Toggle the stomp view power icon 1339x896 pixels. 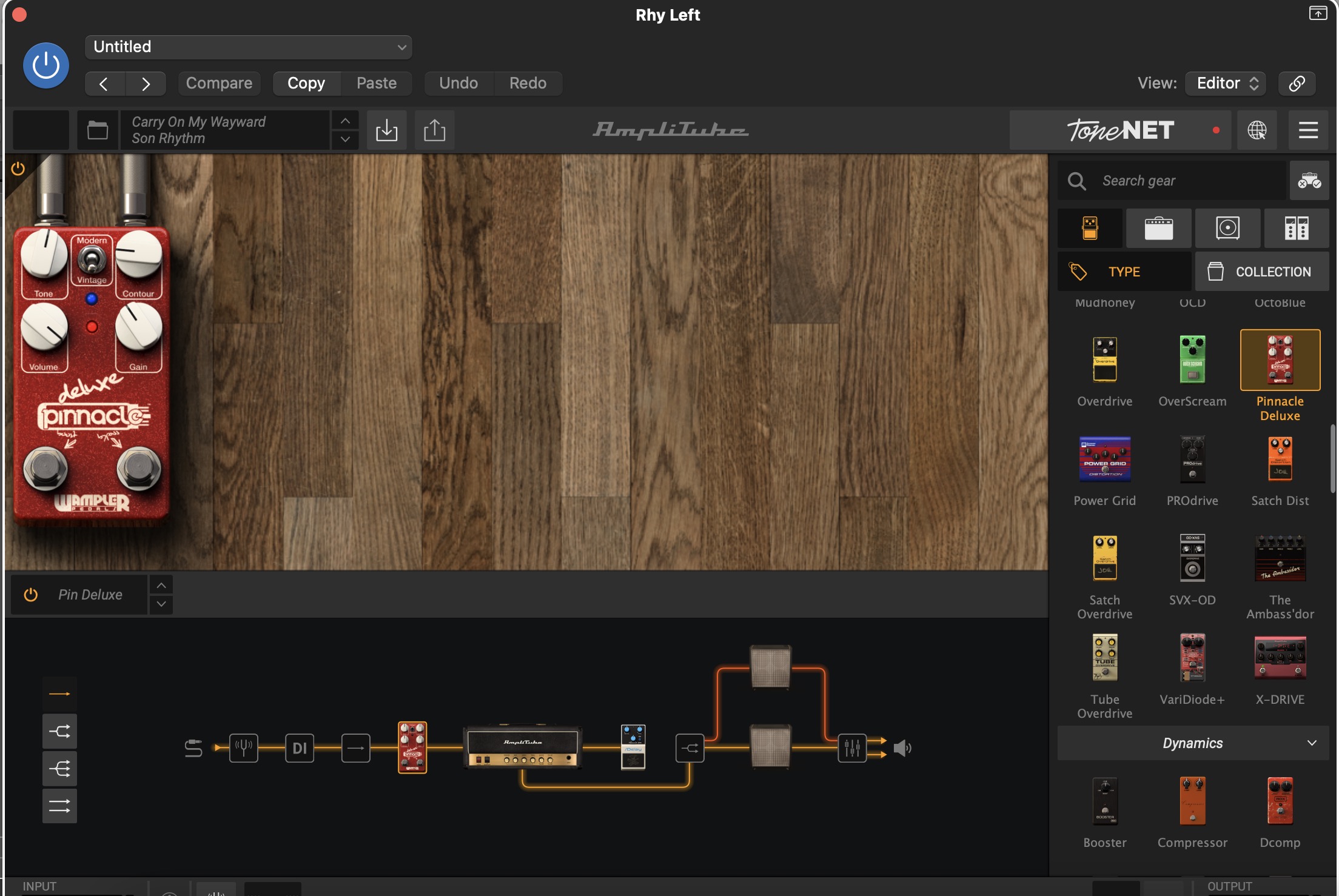tap(18, 169)
